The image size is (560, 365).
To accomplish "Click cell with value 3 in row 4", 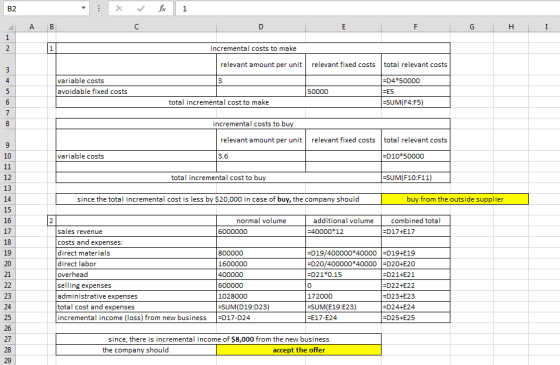I will pyautogui.click(x=261, y=81).
